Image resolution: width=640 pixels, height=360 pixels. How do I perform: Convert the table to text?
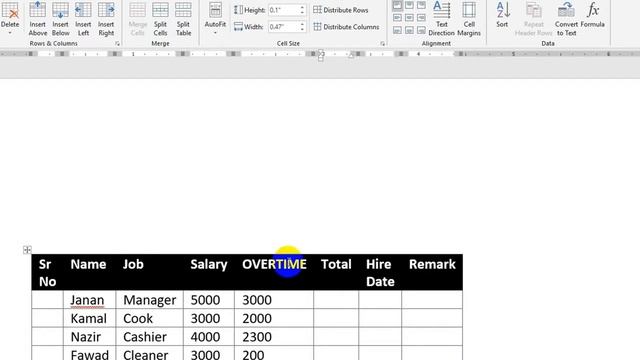[566, 19]
